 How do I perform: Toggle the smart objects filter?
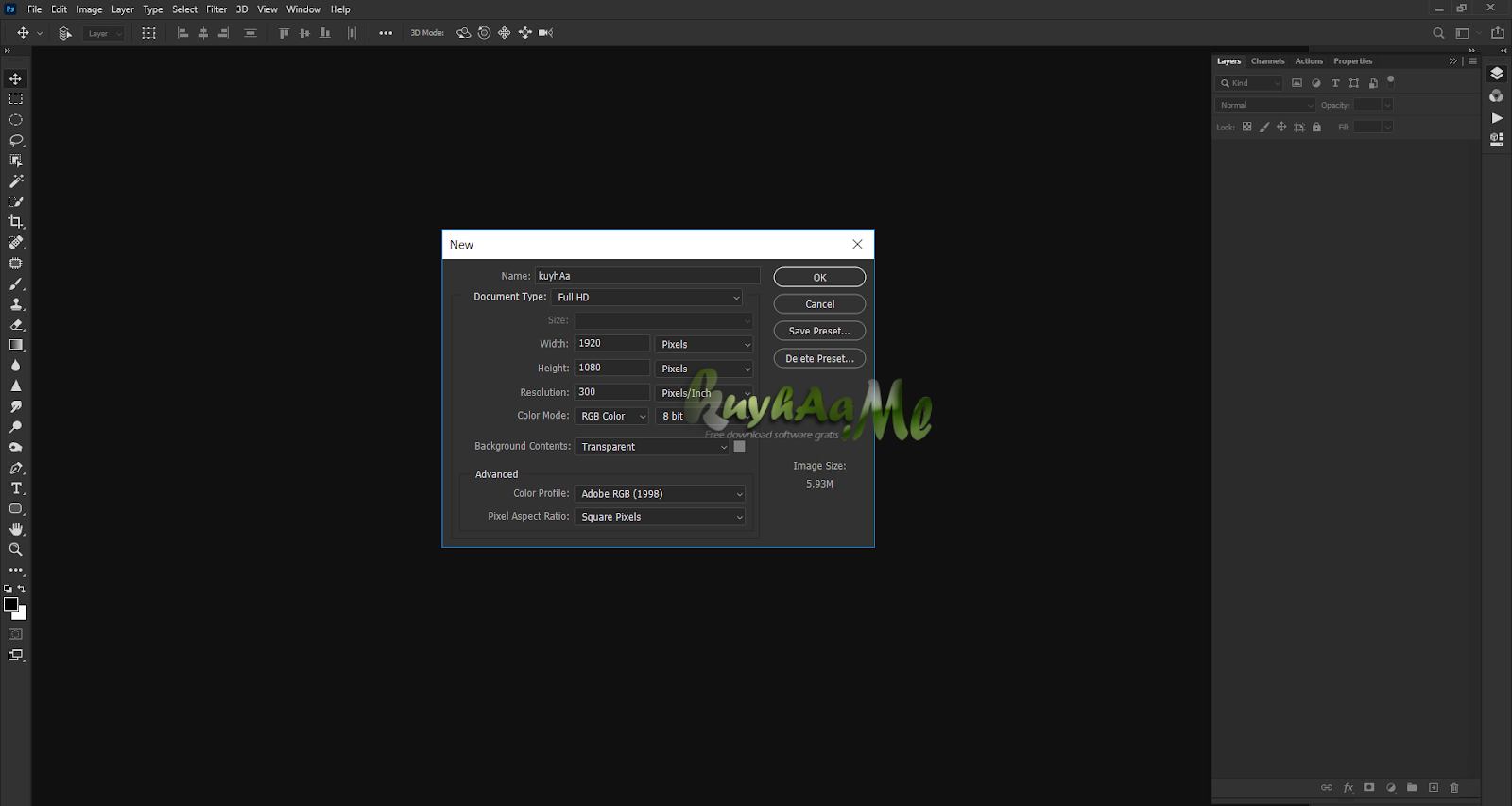pos(1373,83)
